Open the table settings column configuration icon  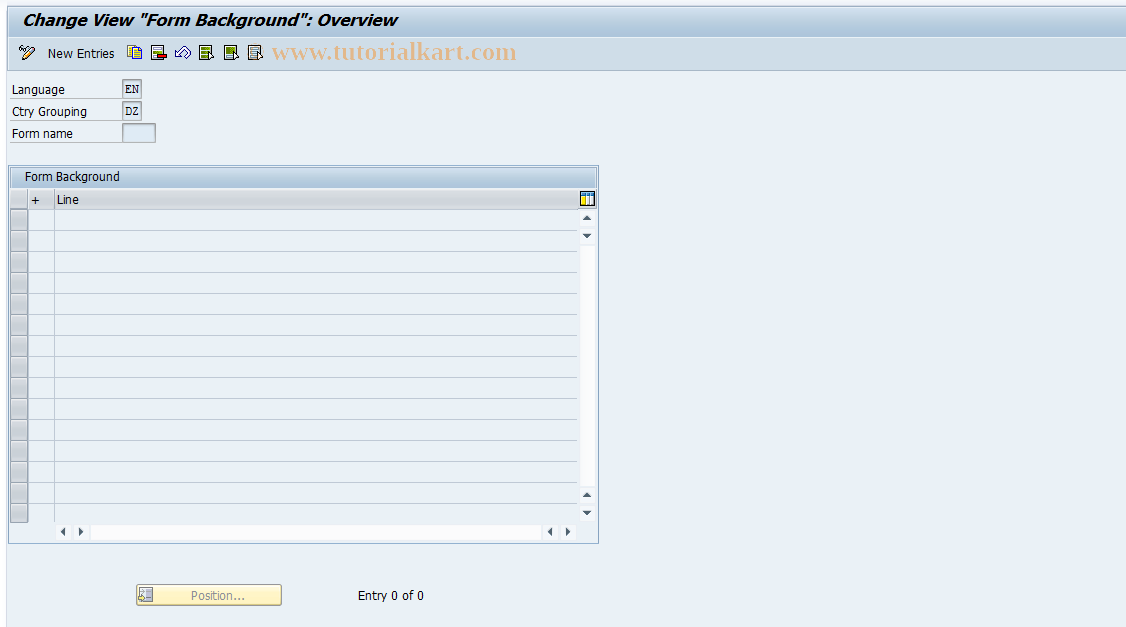click(587, 199)
